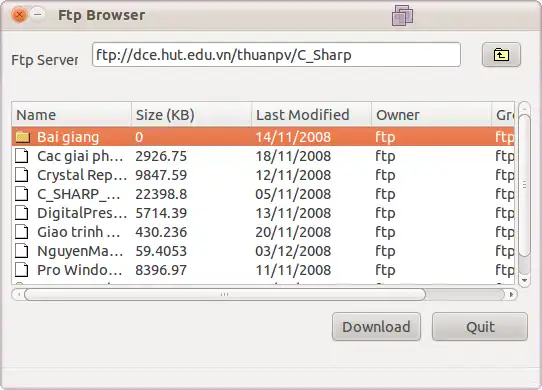Select the file Cac giai ph…
Screen dimensions: 542x390
coord(263,156)
